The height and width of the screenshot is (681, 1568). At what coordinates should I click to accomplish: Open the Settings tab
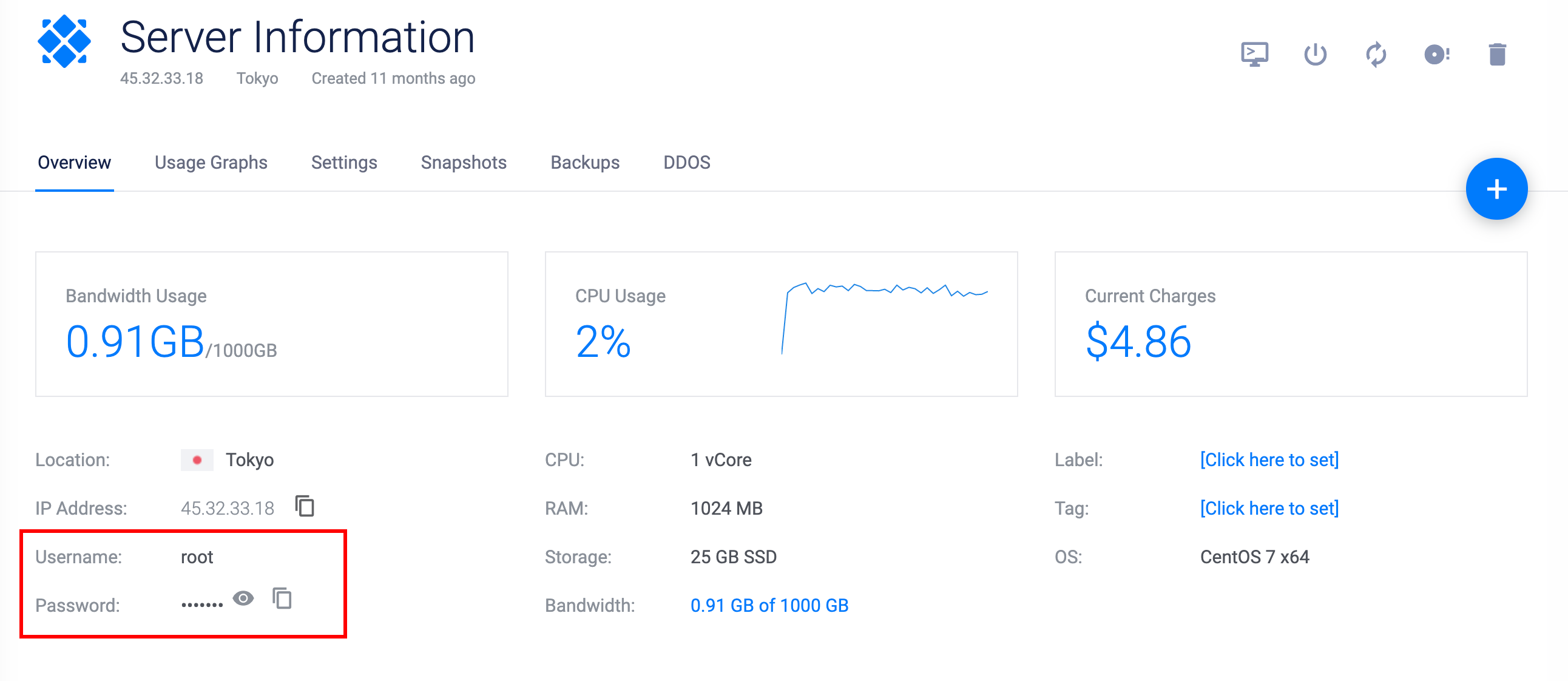tap(344, 163)
